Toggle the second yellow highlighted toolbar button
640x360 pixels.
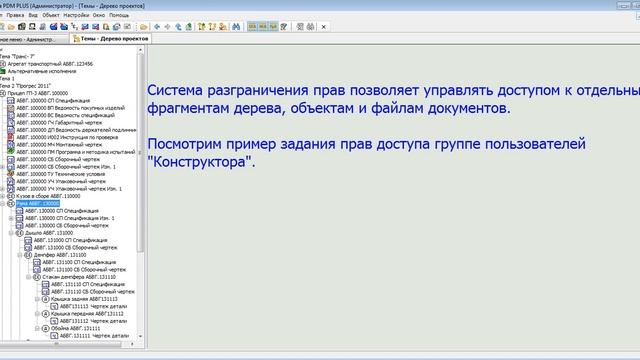click(x=263, y=27)
